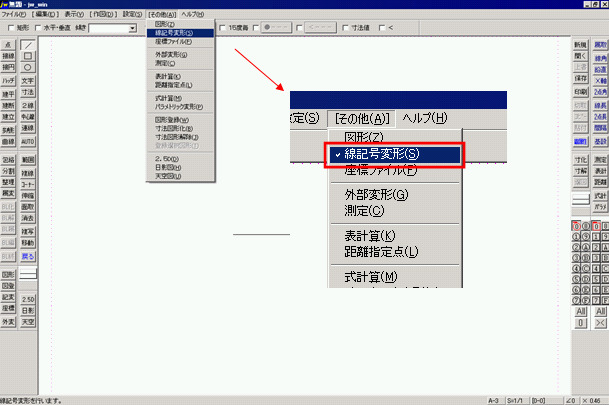Choose the 2線 (double line) tool

[x=28, y=105]
